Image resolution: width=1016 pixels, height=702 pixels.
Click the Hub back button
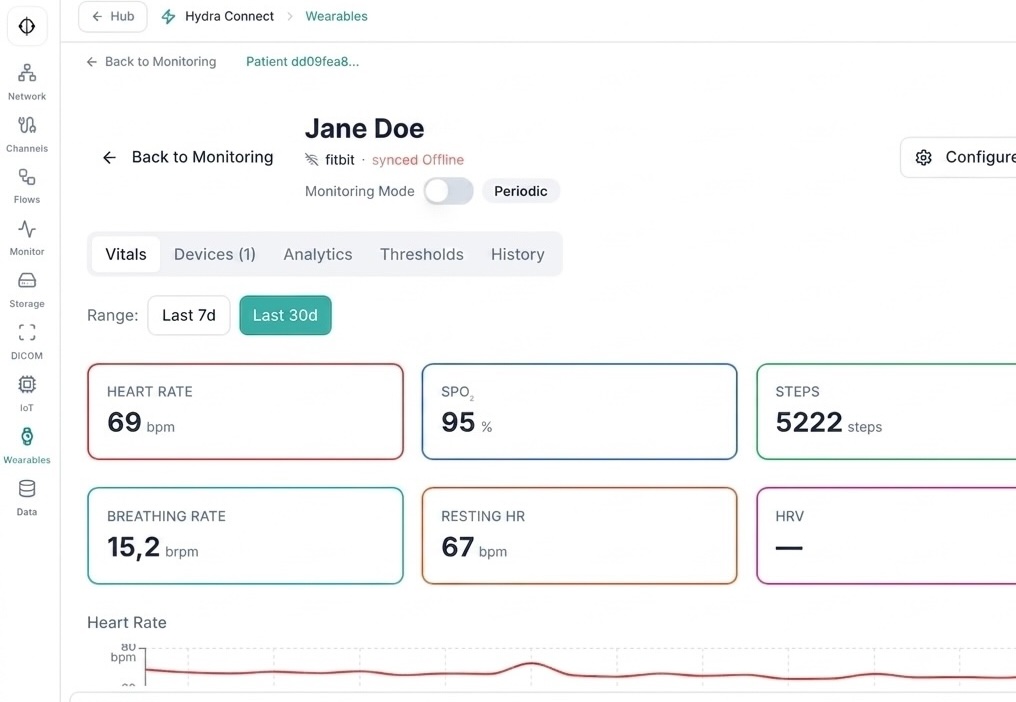[x=112, y=16]
